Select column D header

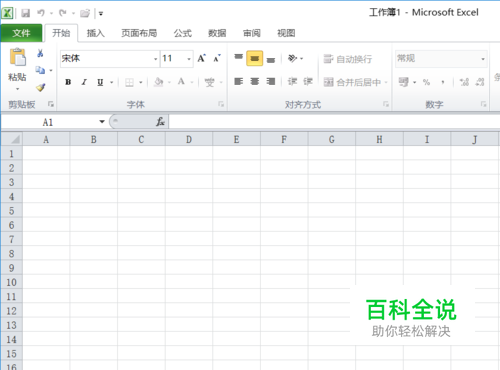(189, 139)
